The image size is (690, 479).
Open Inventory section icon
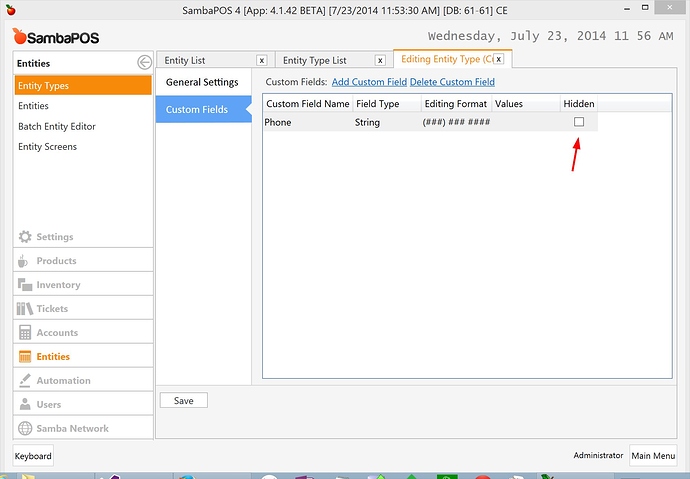click(x=25, y=285)
